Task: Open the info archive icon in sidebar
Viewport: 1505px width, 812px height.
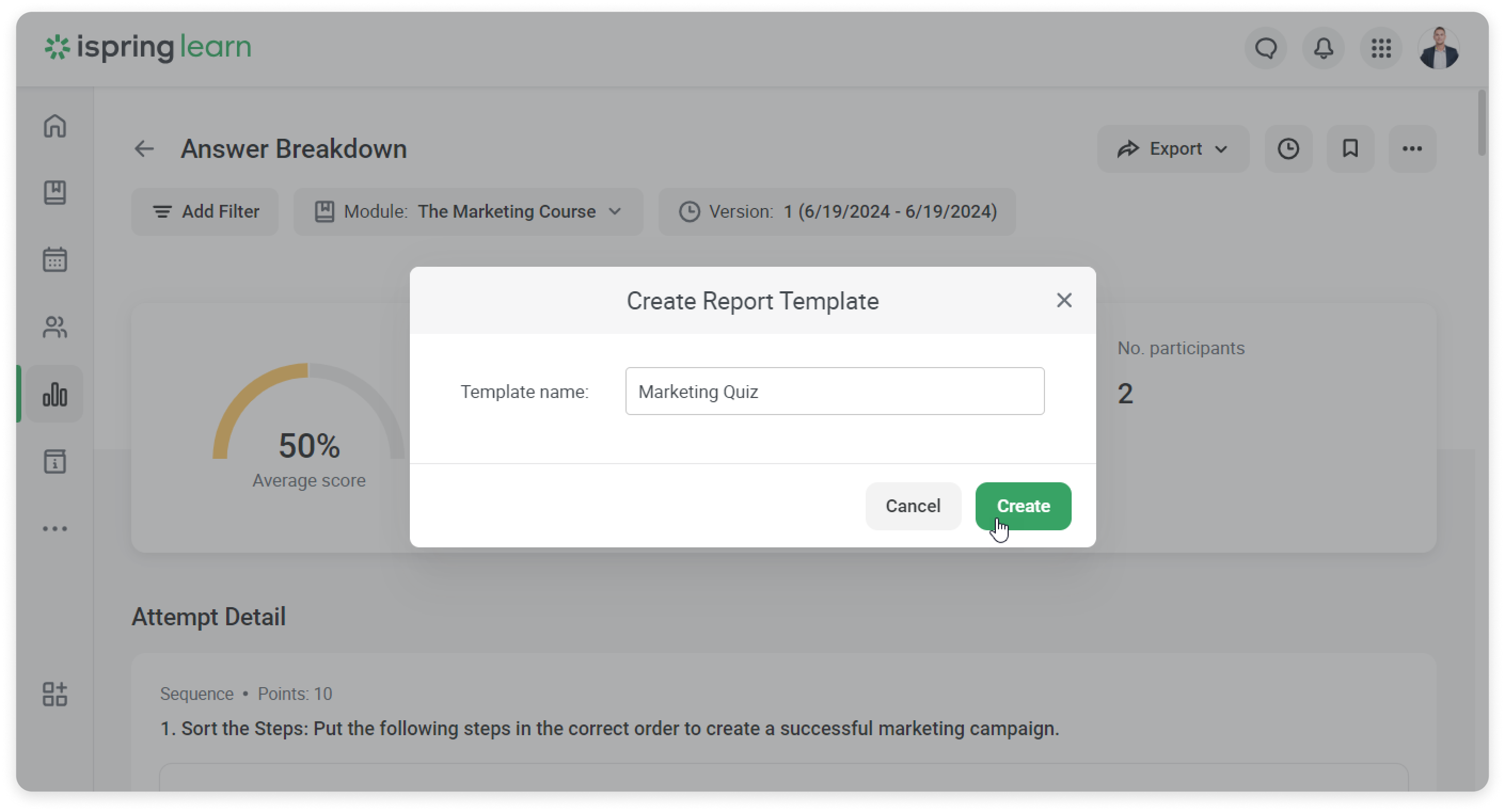Action: [55, 461]
